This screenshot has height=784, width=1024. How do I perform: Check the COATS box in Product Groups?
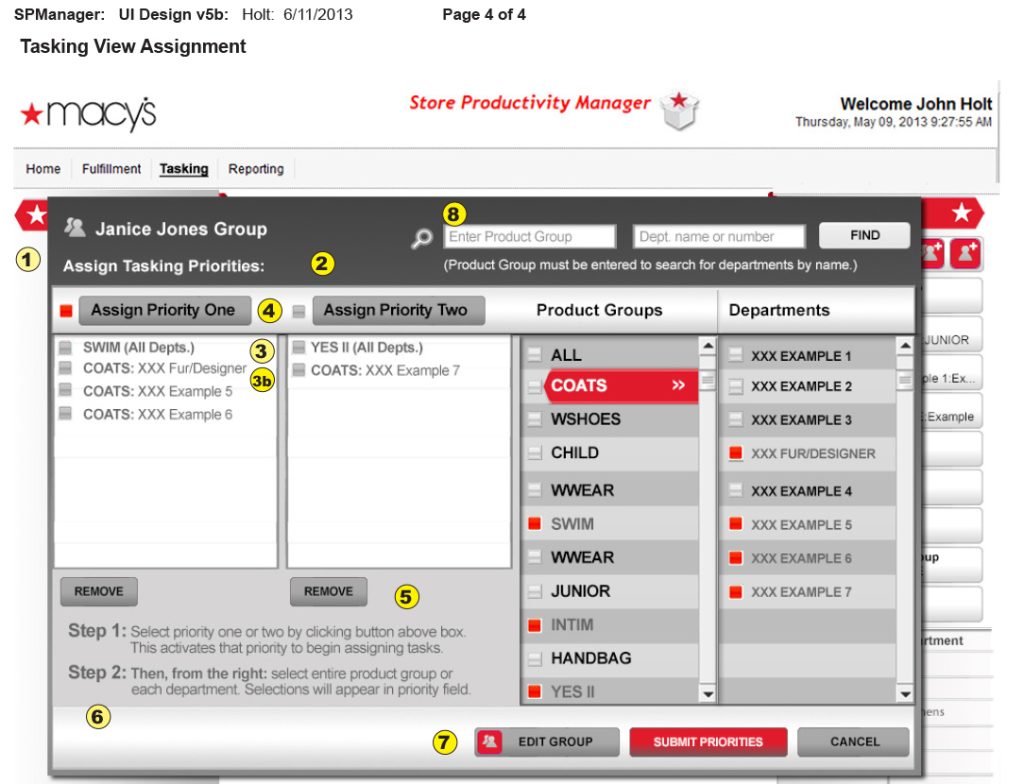(535, 386)
